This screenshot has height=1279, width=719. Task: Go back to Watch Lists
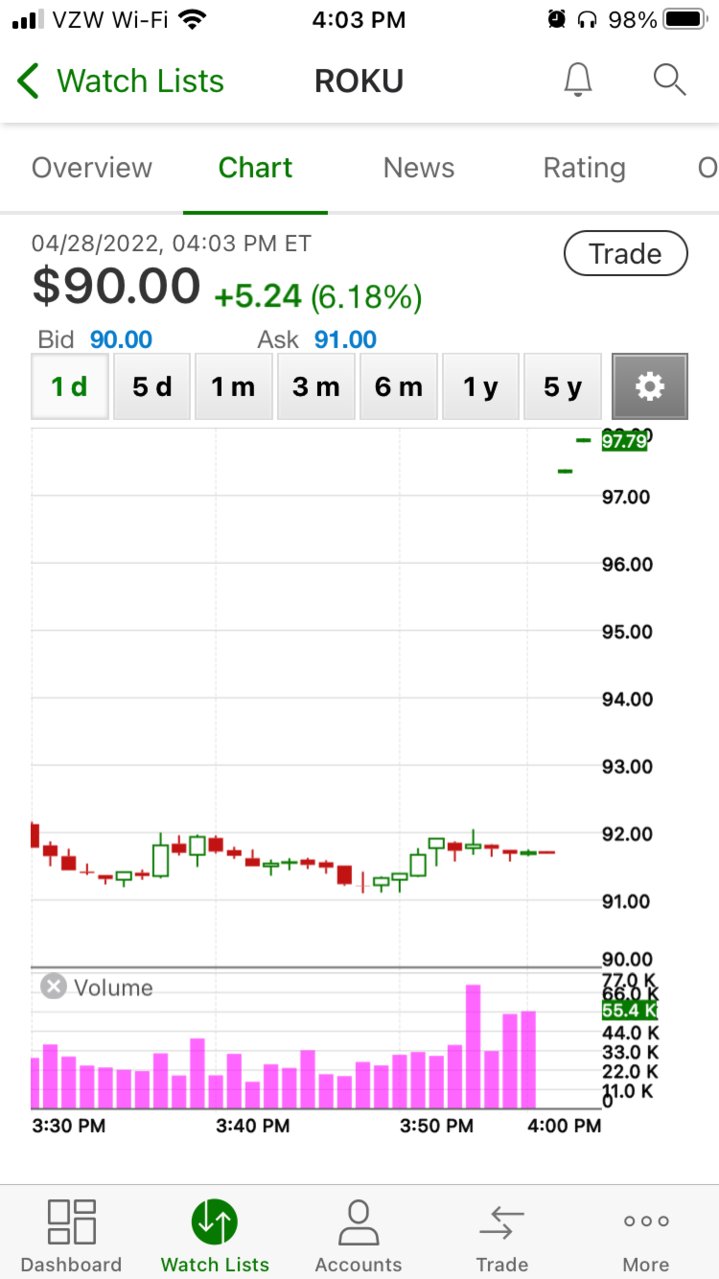click(120, 81)
